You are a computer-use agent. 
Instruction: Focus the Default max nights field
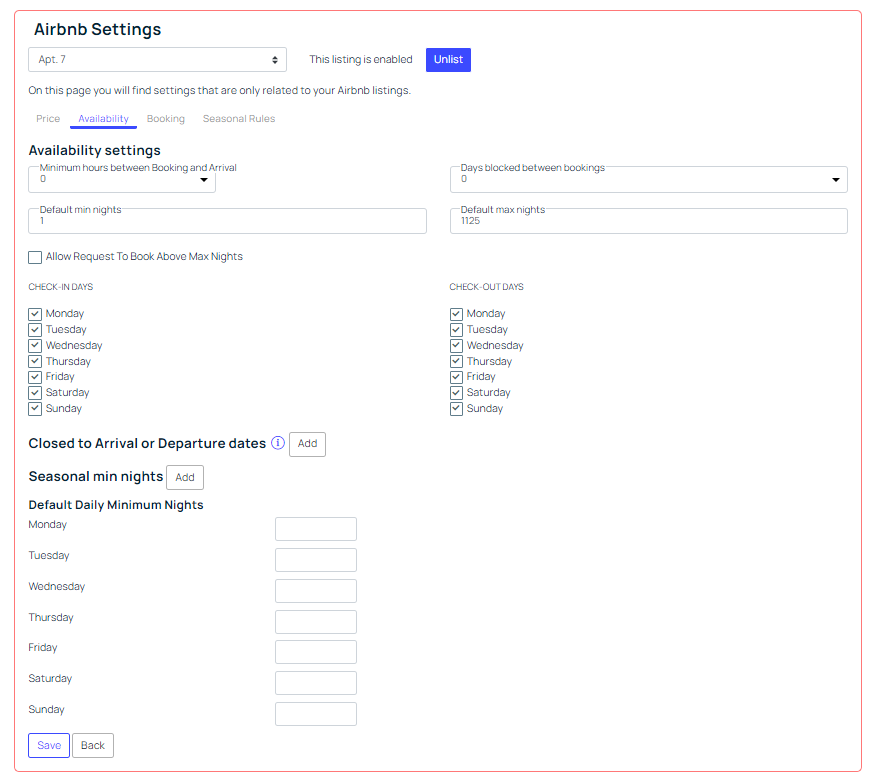pos(649,221)
